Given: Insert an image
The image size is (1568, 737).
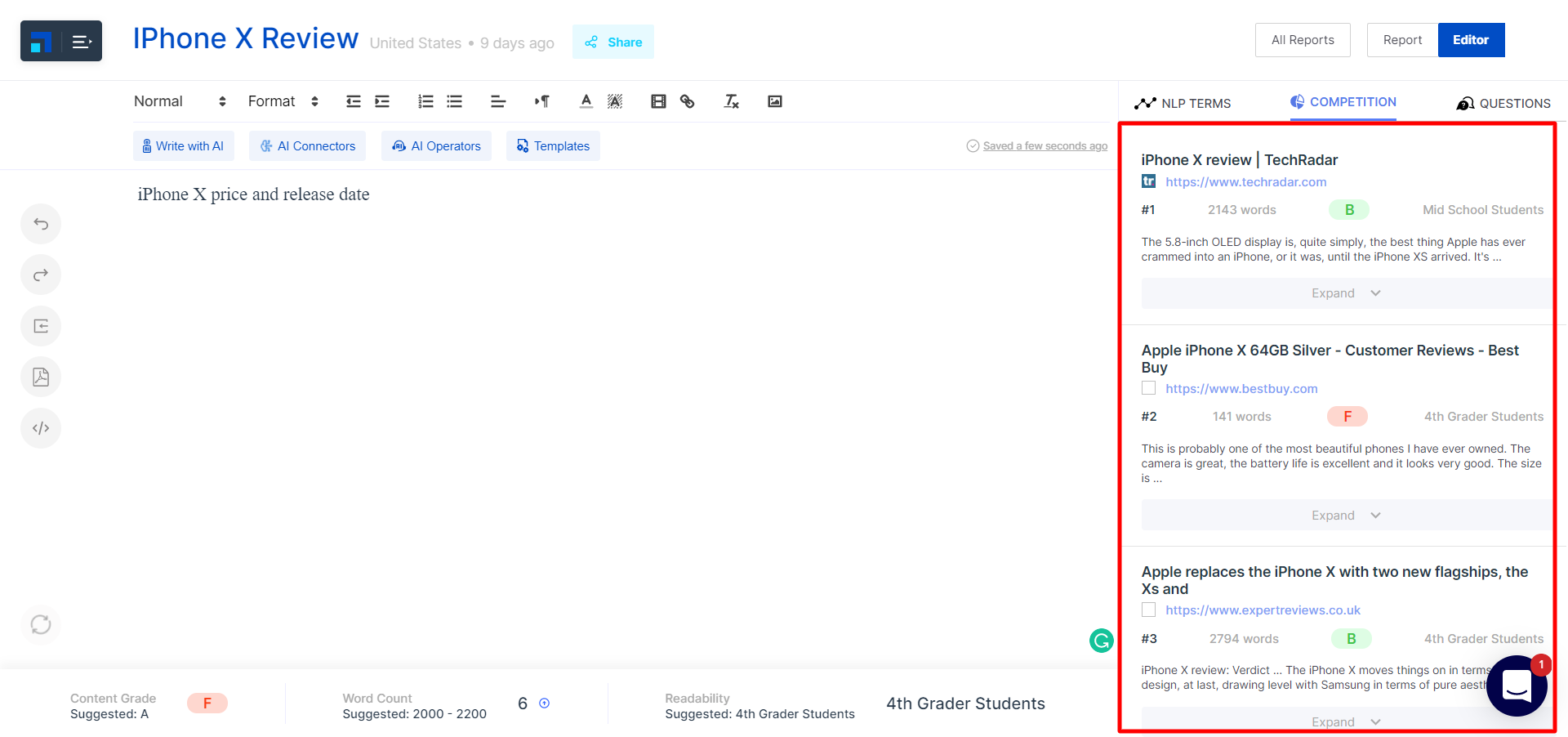Looking at the screenshot, I should click(x=775, y=101).
